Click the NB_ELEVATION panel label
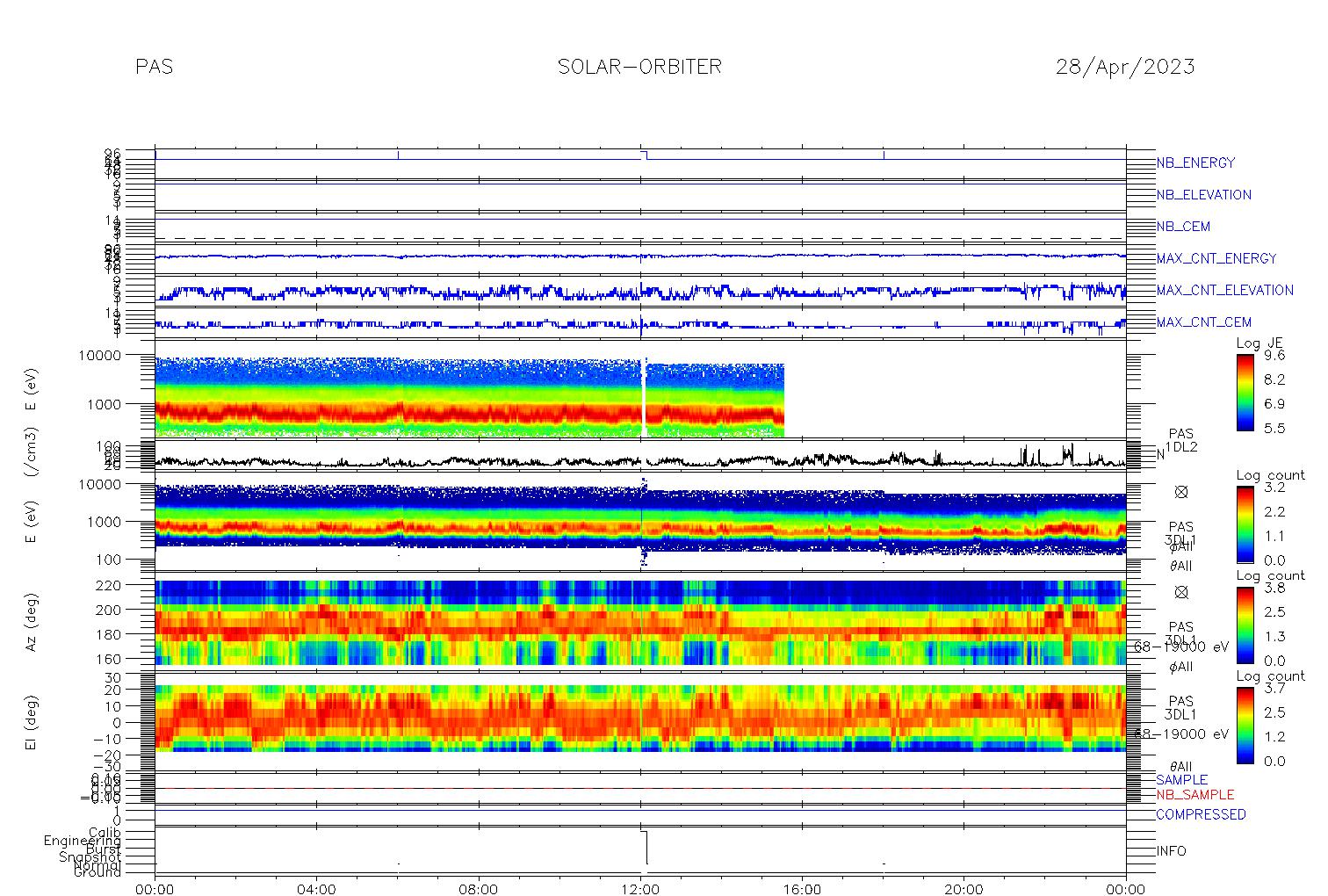Screen dimensions: 1328x896 pos(1203,195)
